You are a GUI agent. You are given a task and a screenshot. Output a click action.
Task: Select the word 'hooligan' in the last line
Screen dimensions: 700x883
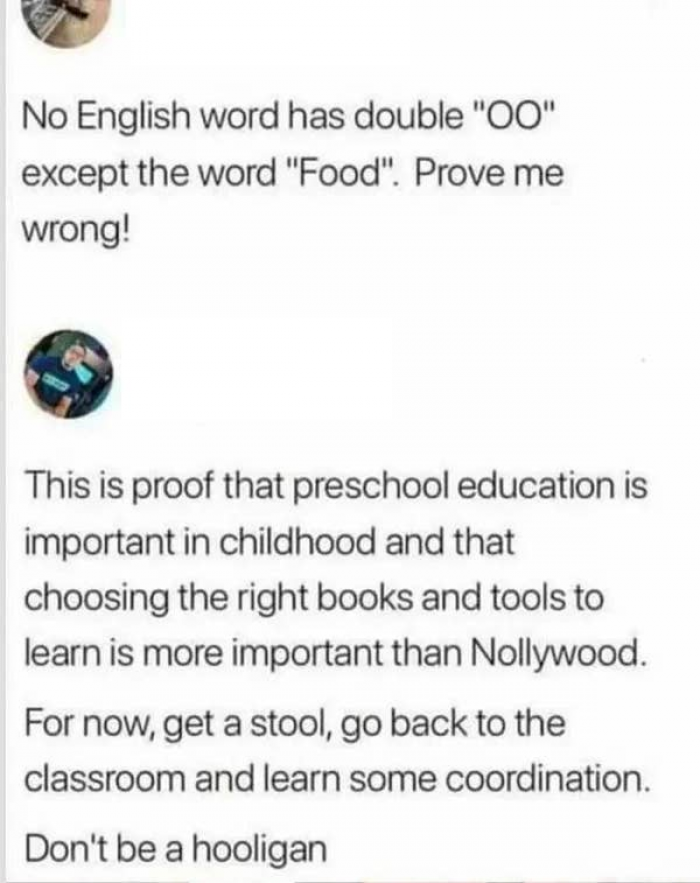(260, 849)
